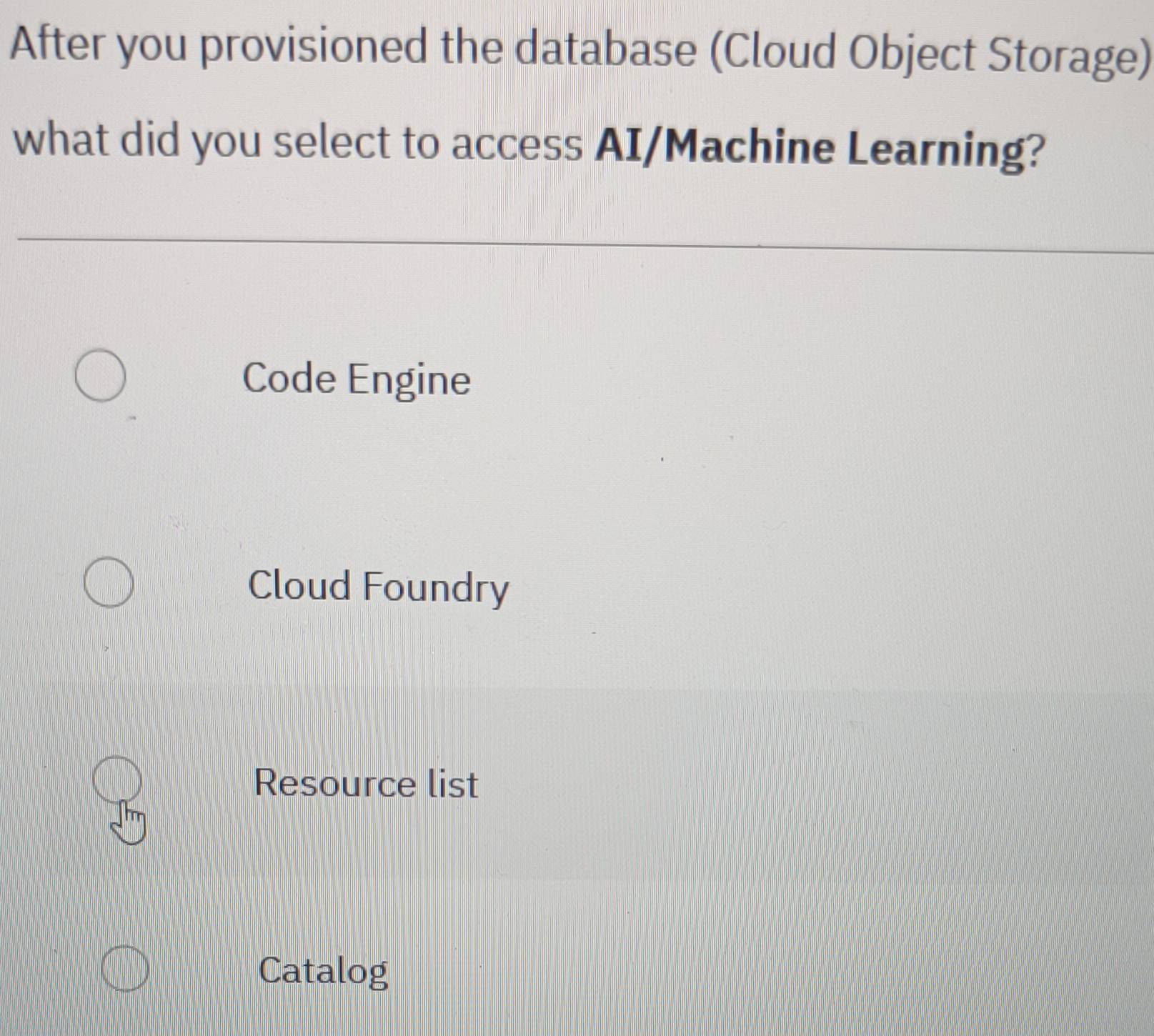Click the horizontal divider below the question
The width and height of the screenshot is (1154, 1036).
click(572, 244)
